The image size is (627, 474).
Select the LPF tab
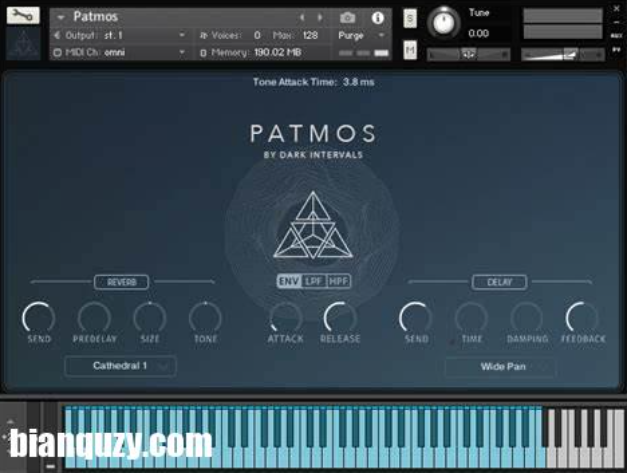pyautogui.click(x=314, y=281)
